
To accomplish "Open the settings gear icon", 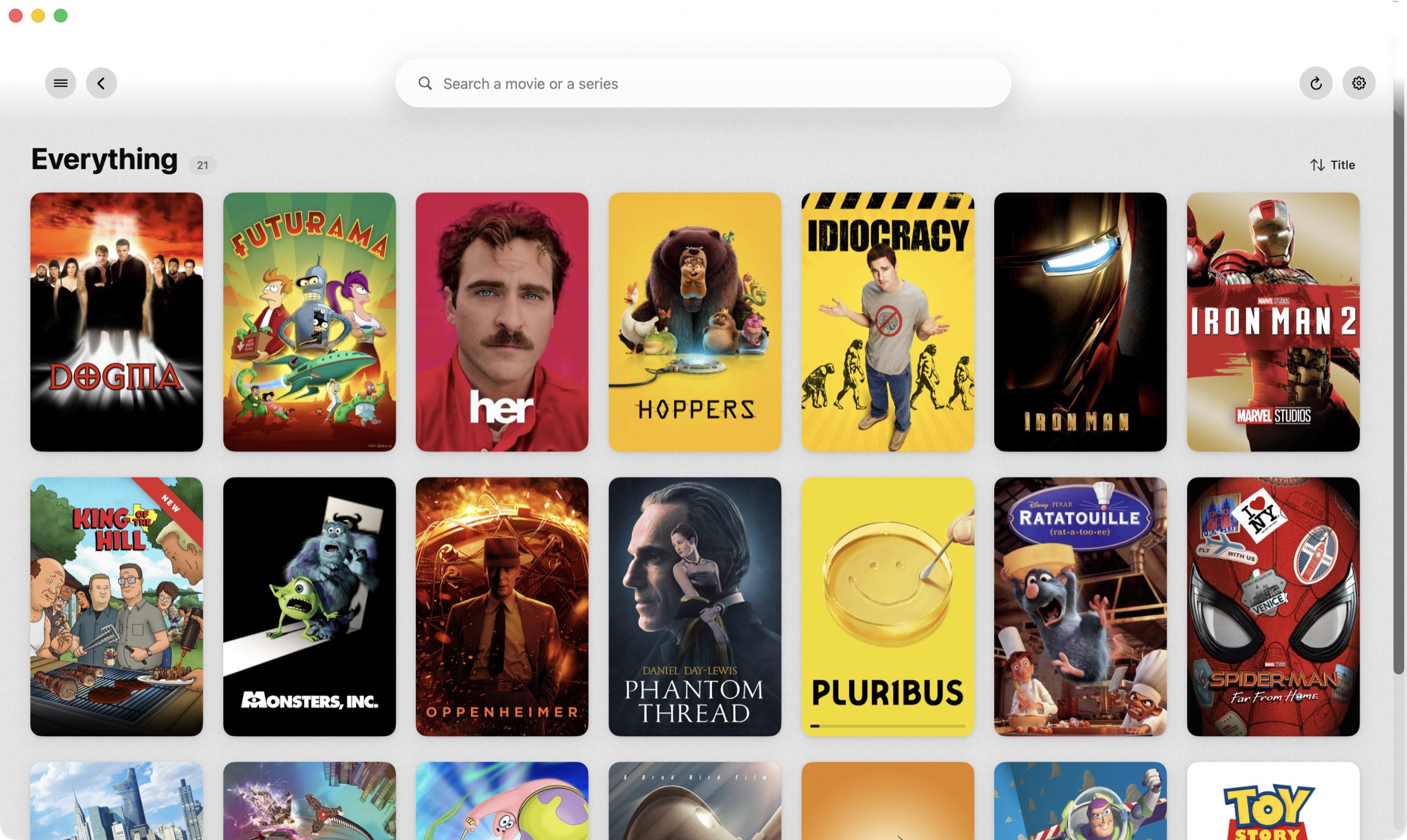I will [x=1359, y=83].
